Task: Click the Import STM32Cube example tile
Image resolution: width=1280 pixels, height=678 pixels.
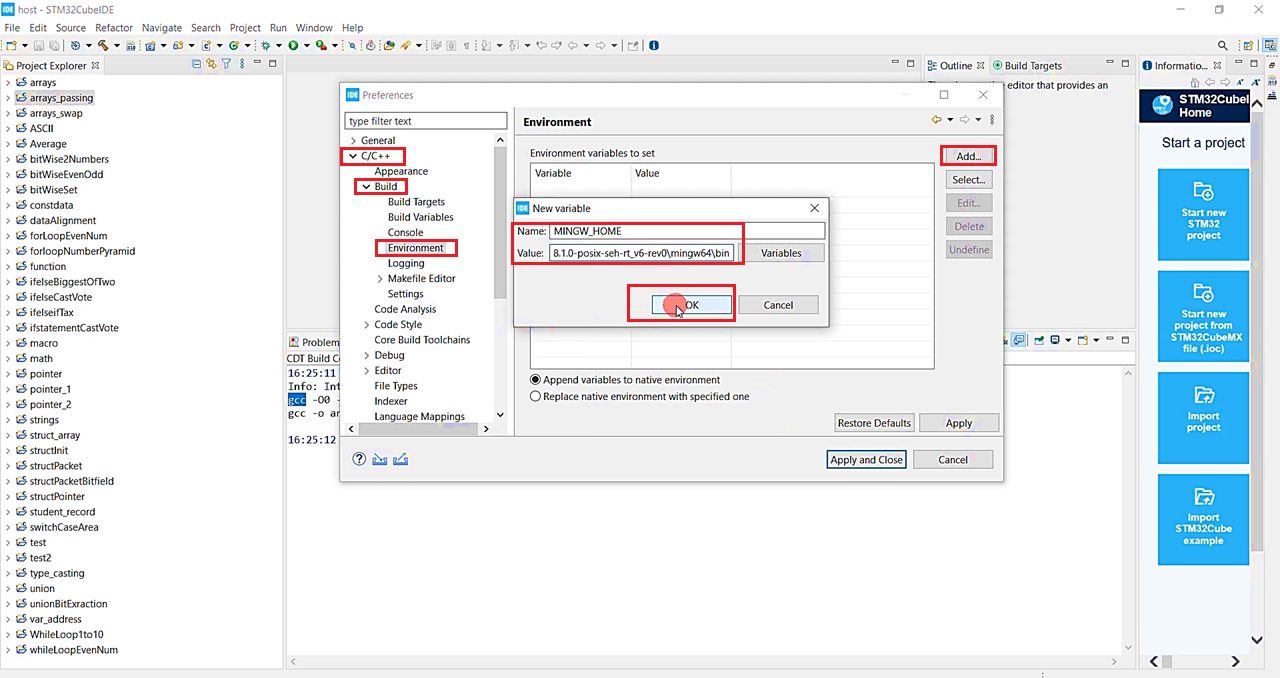Action: (x=1203, y=519)
